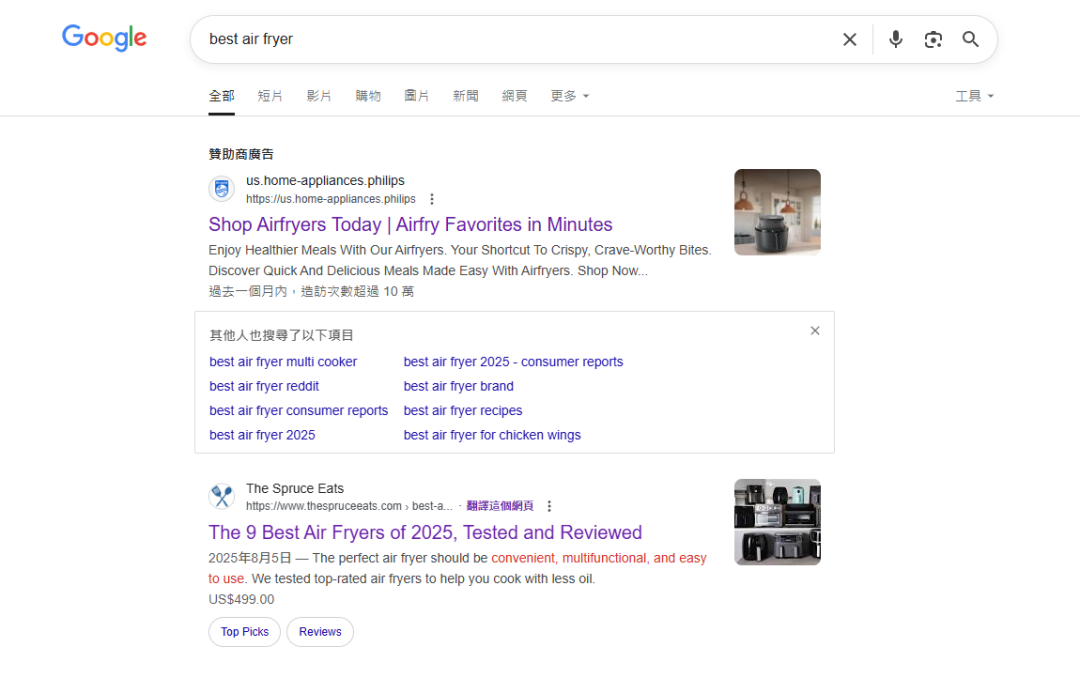Click the Shop Airfryers Today ad headline
Viewport: 1080px width, 678px height.
pos(410,224)
